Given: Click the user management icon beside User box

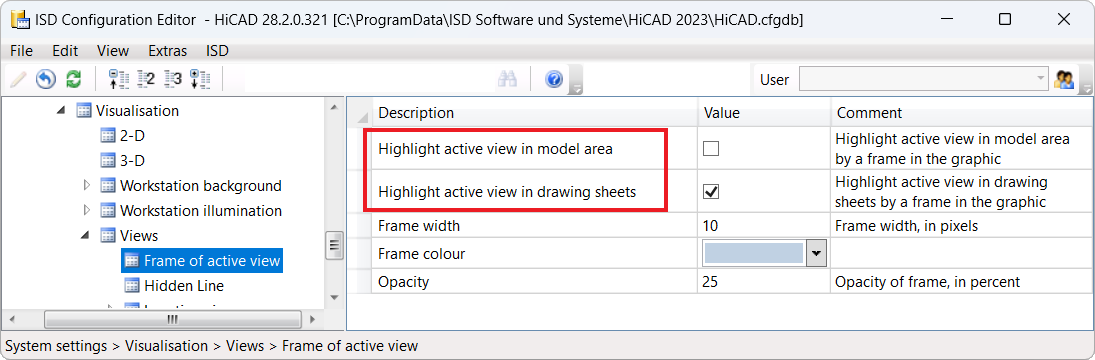Looking at the screenshot, I should (1064, 80).
